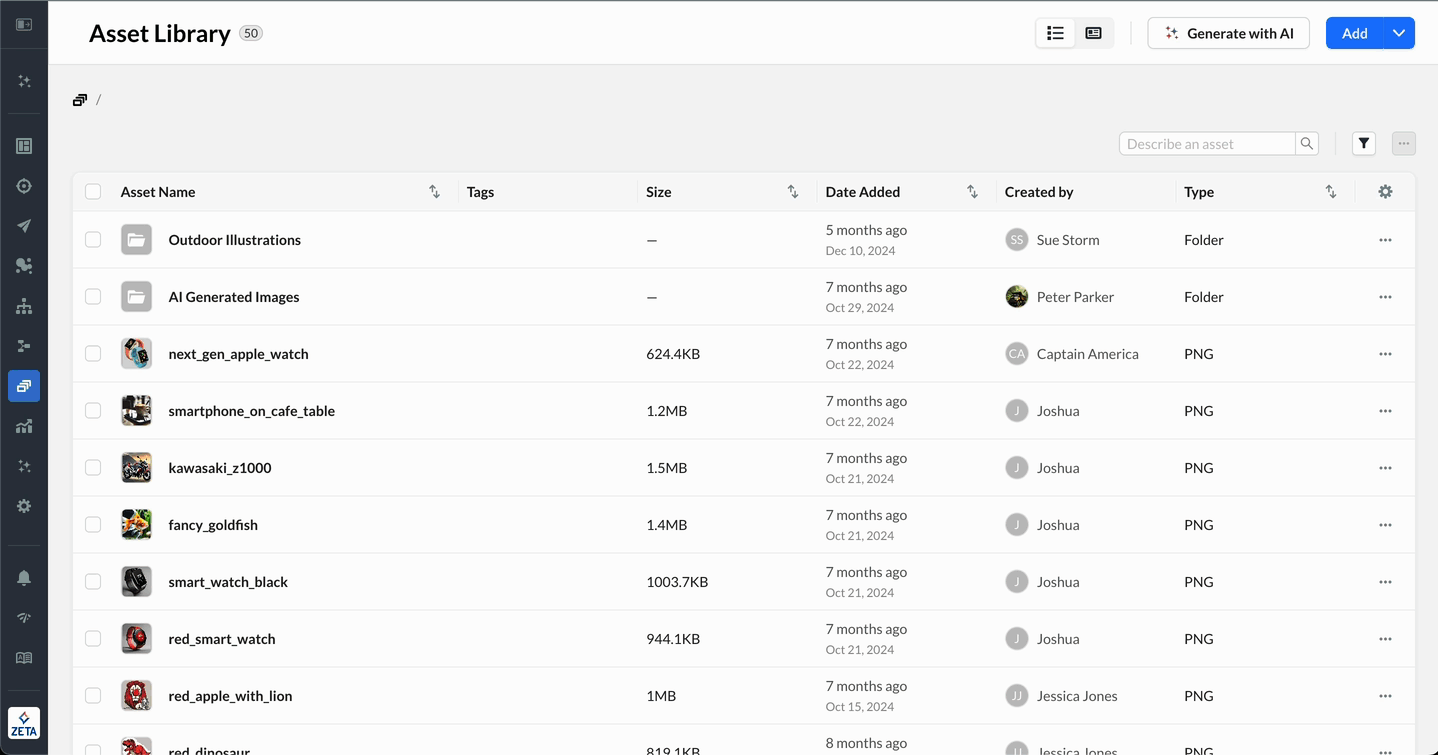
Task: Open table column settings gear
Action: click(x=1385, y=192)
